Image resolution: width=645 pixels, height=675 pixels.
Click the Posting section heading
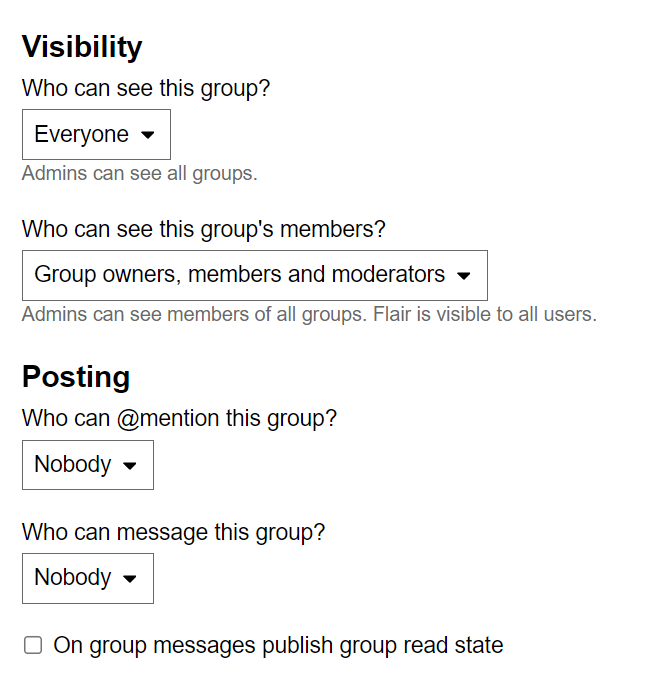(76, 377)
